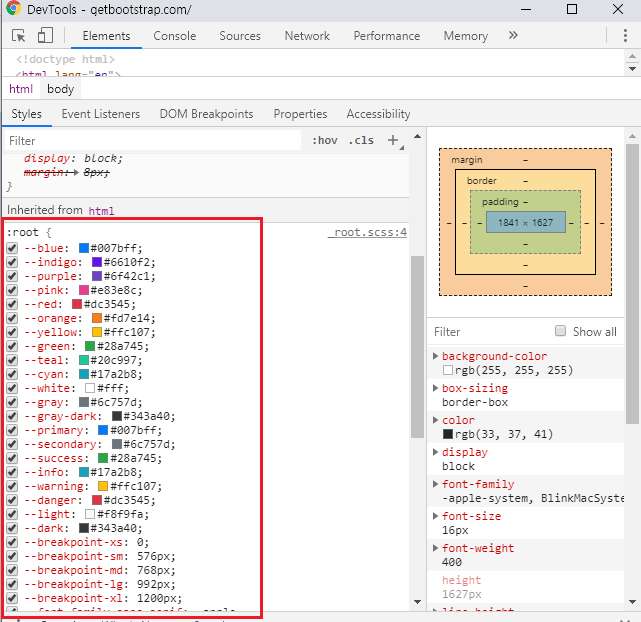Open the Sources tab

[x=240, y=36]
